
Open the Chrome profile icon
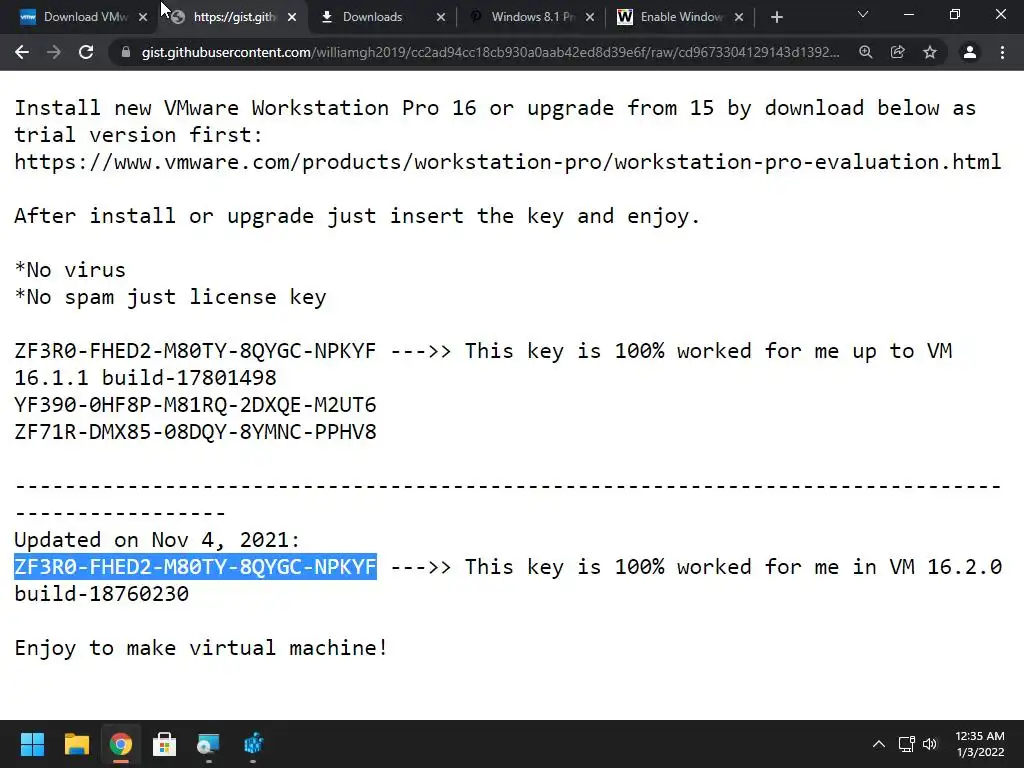(970, 52)
